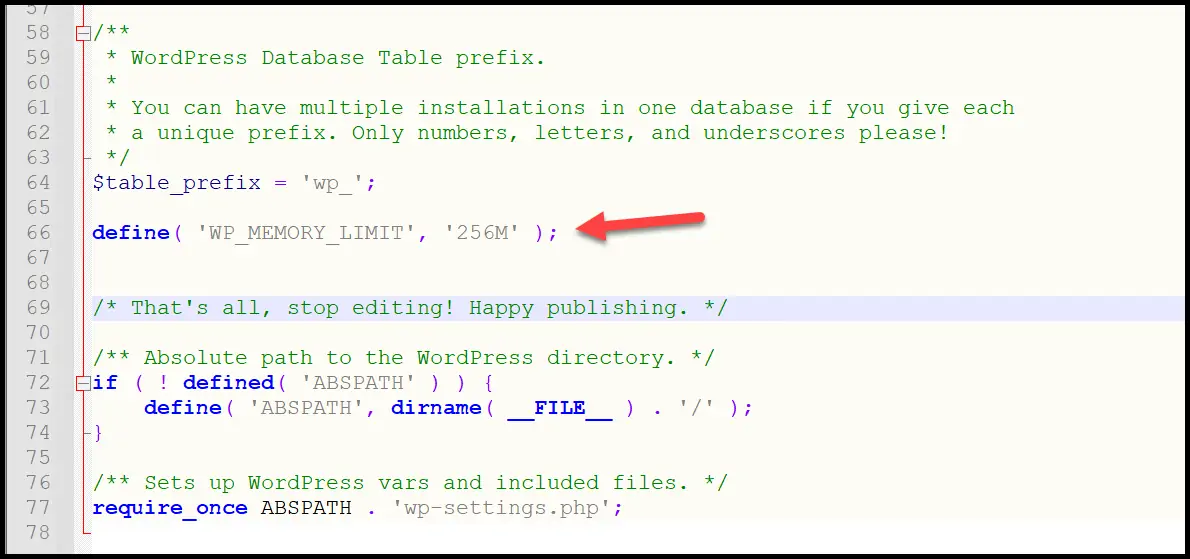Image resolution: width=1190 pixels, height=559 pixels.
Task: Click line number 77 in the margin
Action: click(38, 508)
